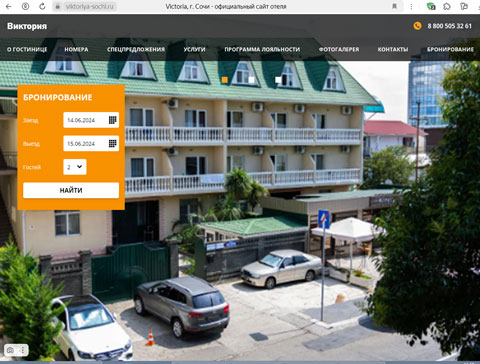Image resolution: width=480 pixels, height=364 pixels.
Task: Open the 'Фотогалерея' menu item
Action: coord(339,49)
